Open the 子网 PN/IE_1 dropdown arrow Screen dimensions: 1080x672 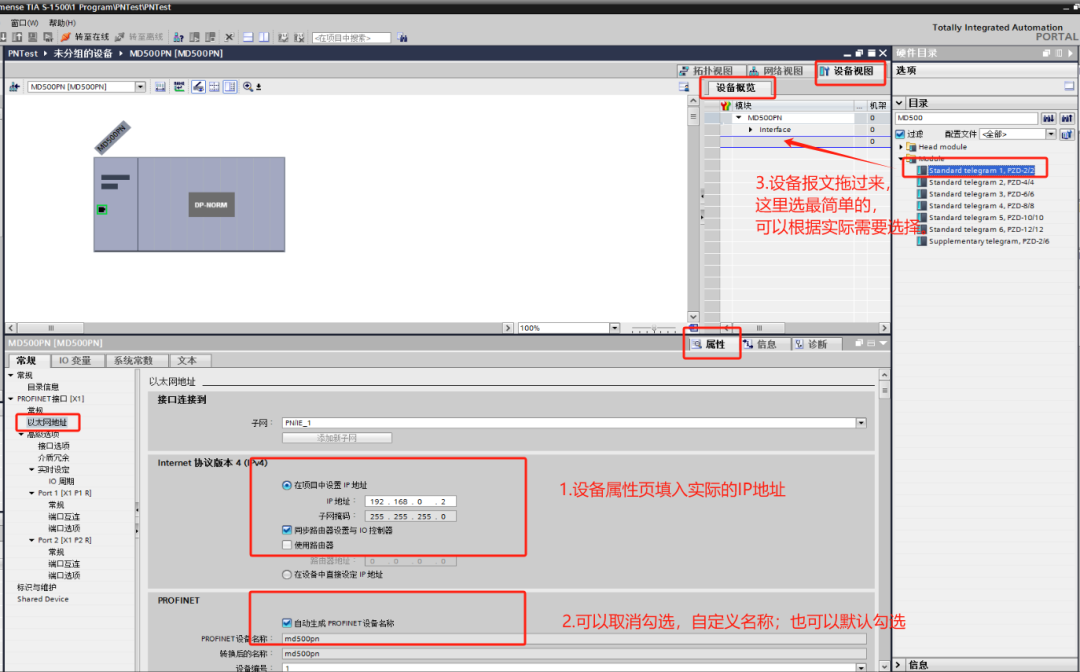pyautogui.click(x=861, y=423)
